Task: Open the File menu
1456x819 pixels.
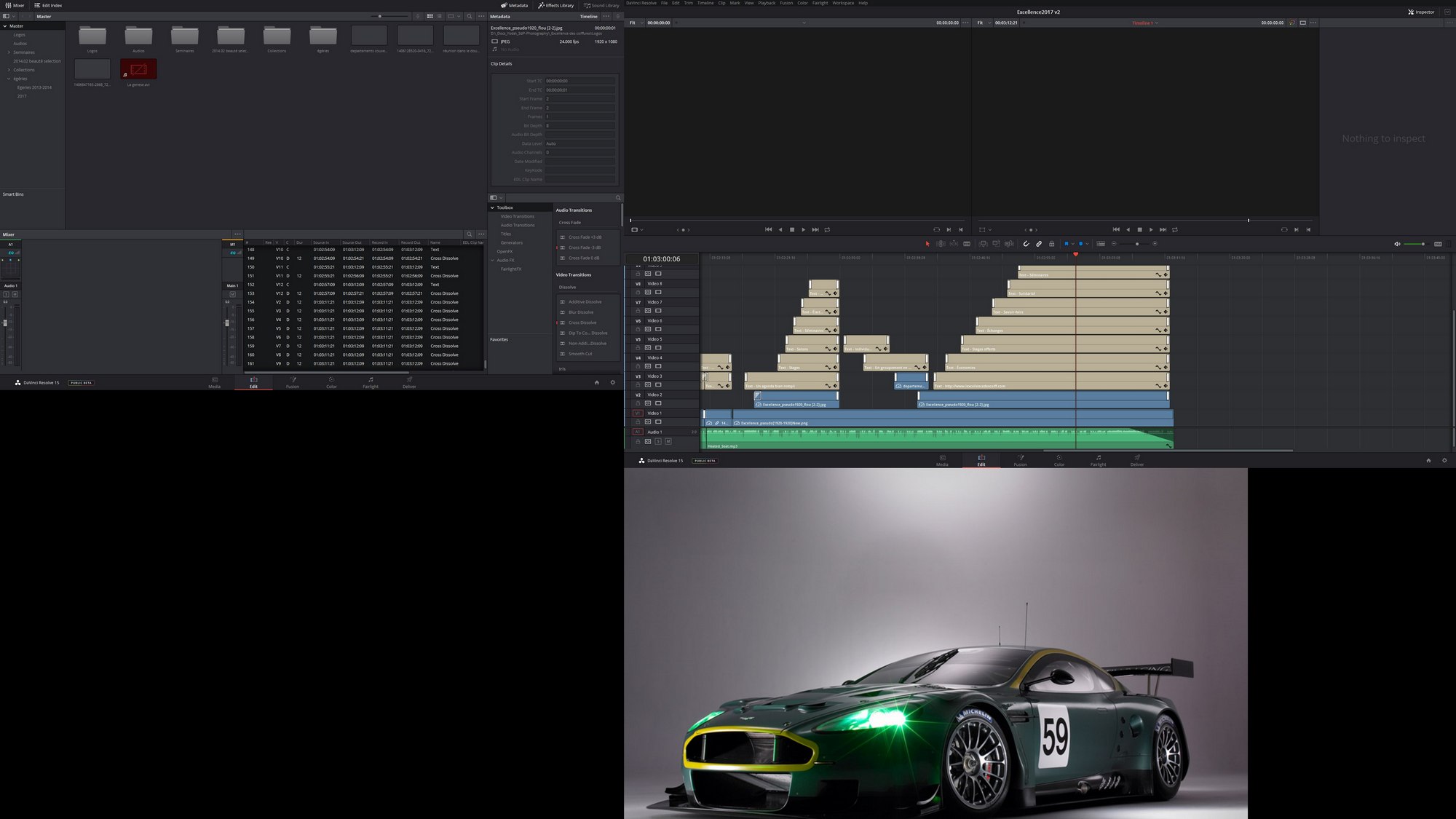Action: click(664, 3)
